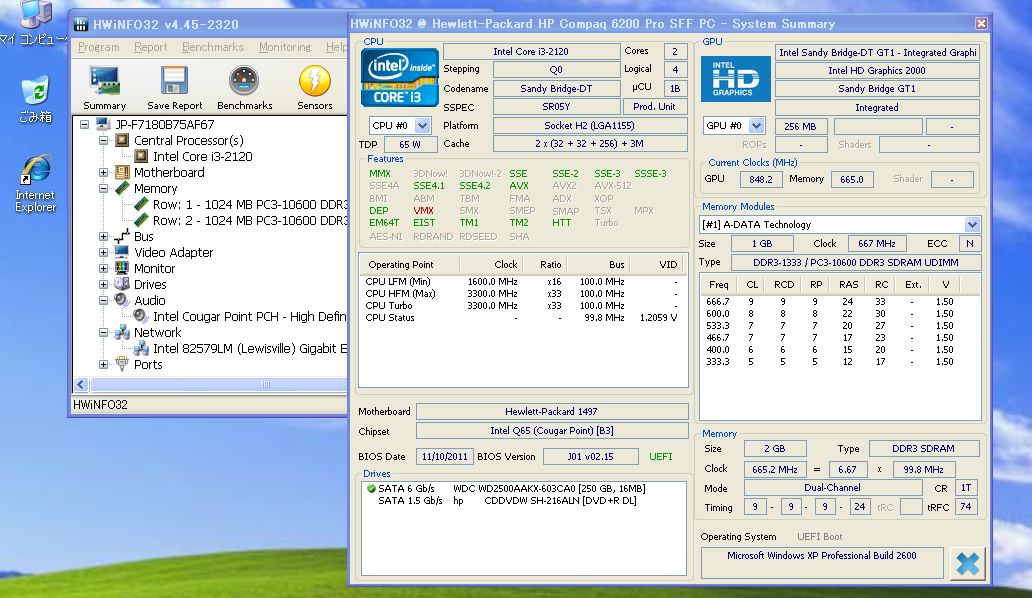This screenshot has height=598, width=1032.
Task: Click the Intel Q65 (Cougar Point) chipset field
Action: (552, 431)
